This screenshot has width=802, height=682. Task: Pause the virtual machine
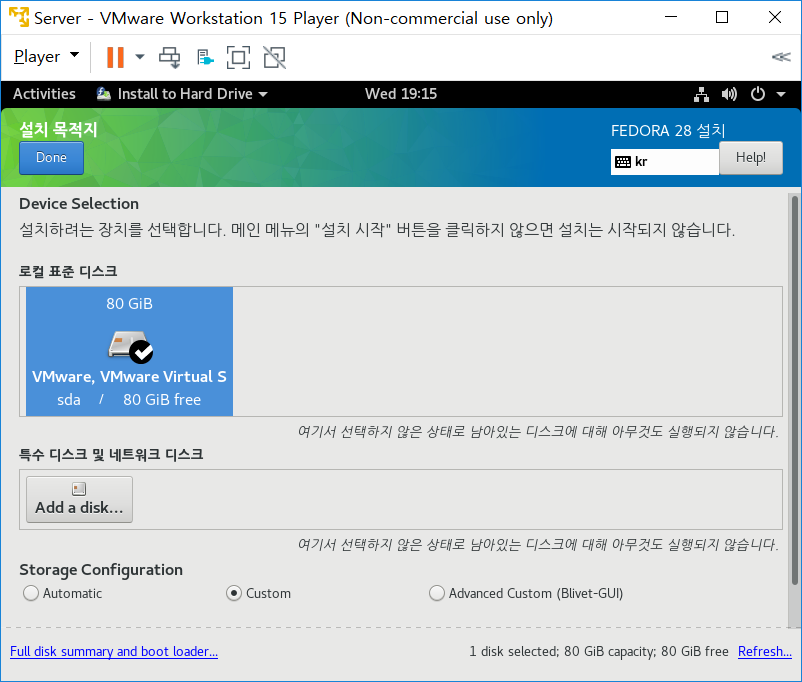click(x=115, y=57)
